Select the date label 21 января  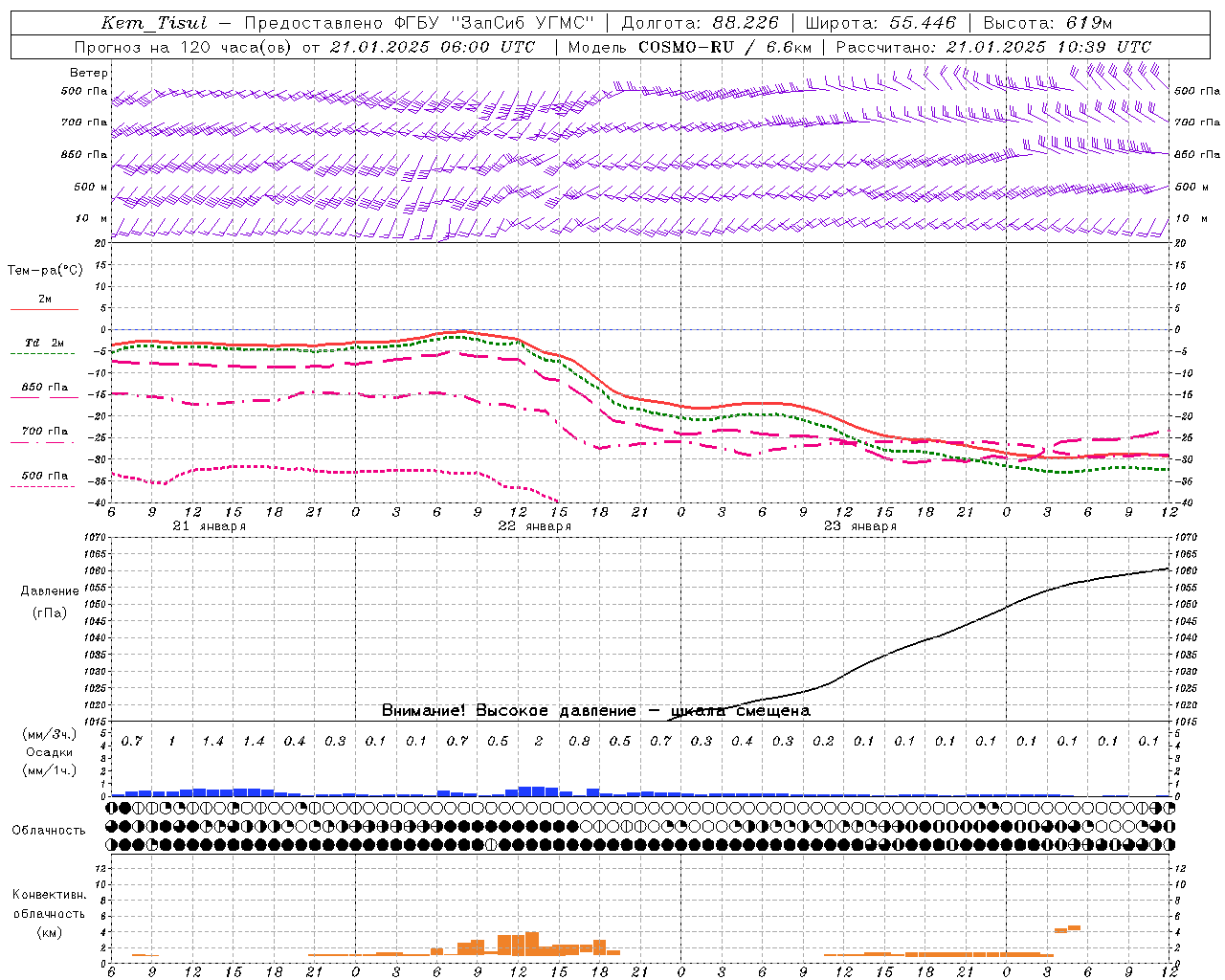(x=210, y=526)
